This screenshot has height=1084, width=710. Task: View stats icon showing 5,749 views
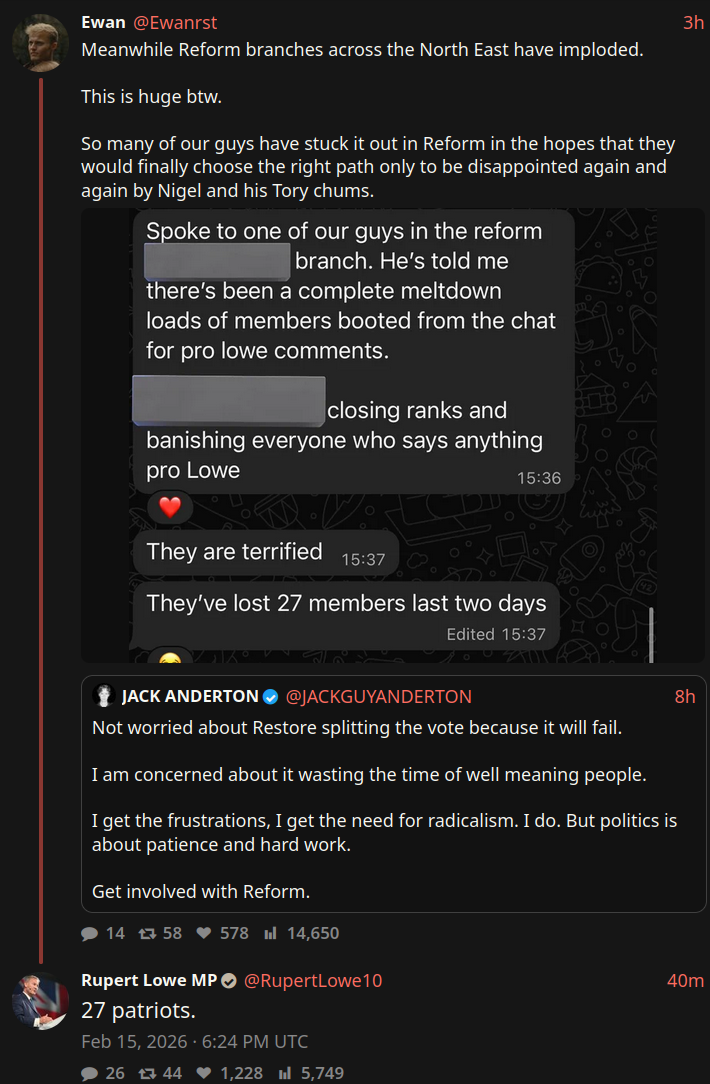point(285,1073)
